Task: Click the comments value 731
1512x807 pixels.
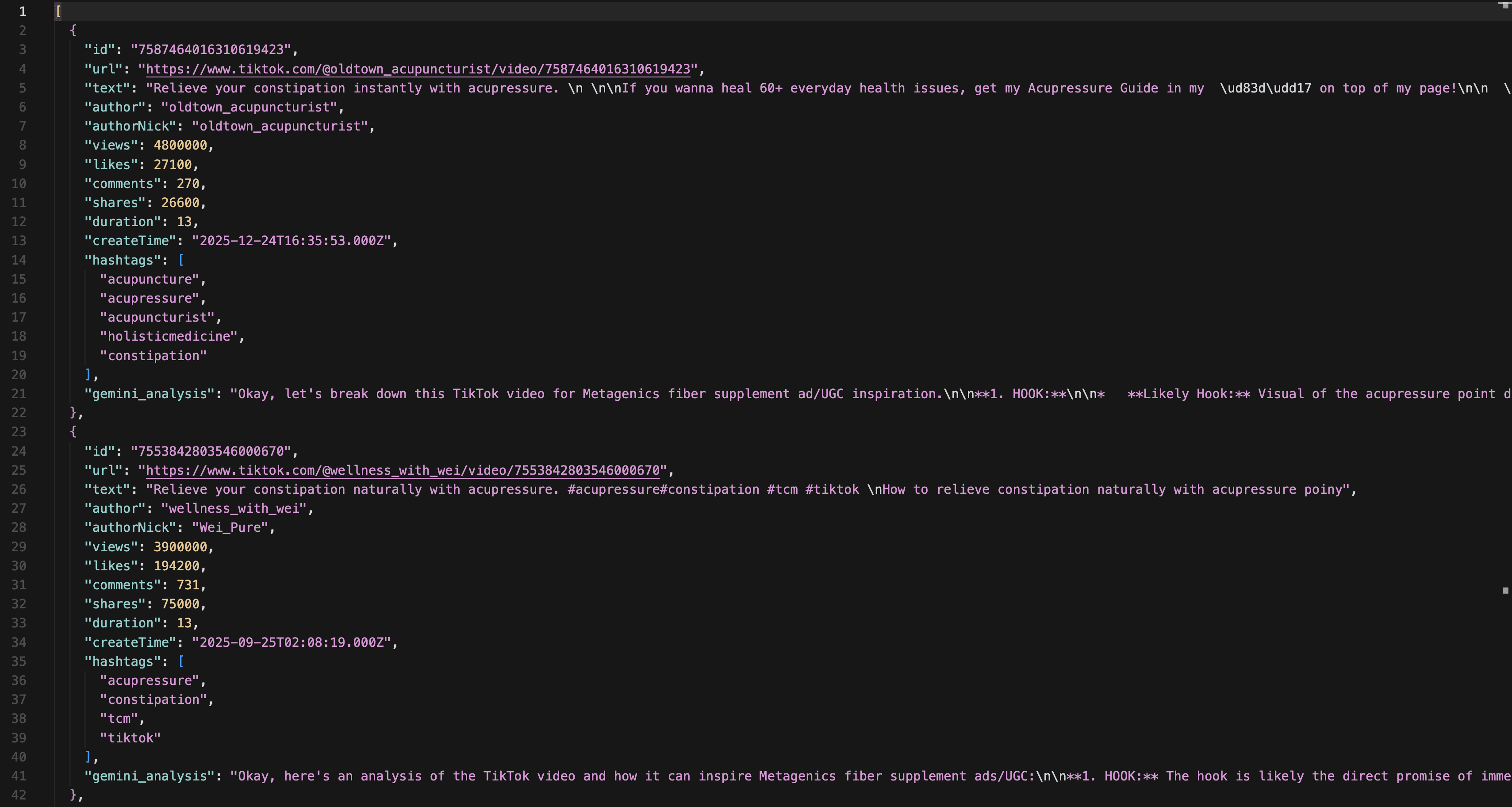Action: (188, 585)
